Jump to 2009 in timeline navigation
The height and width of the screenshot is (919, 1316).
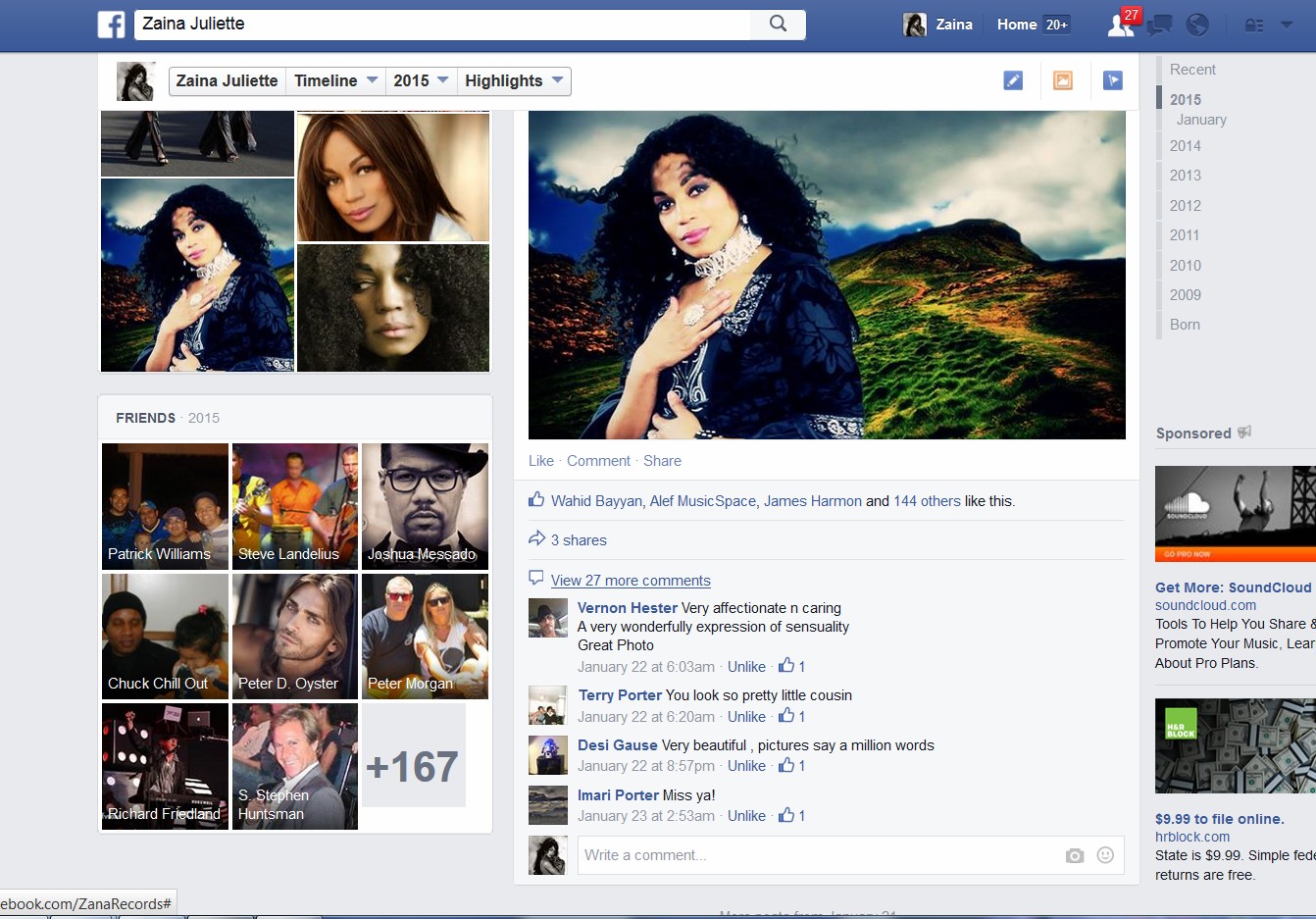pyautogui.click(x=1186, y=294)
